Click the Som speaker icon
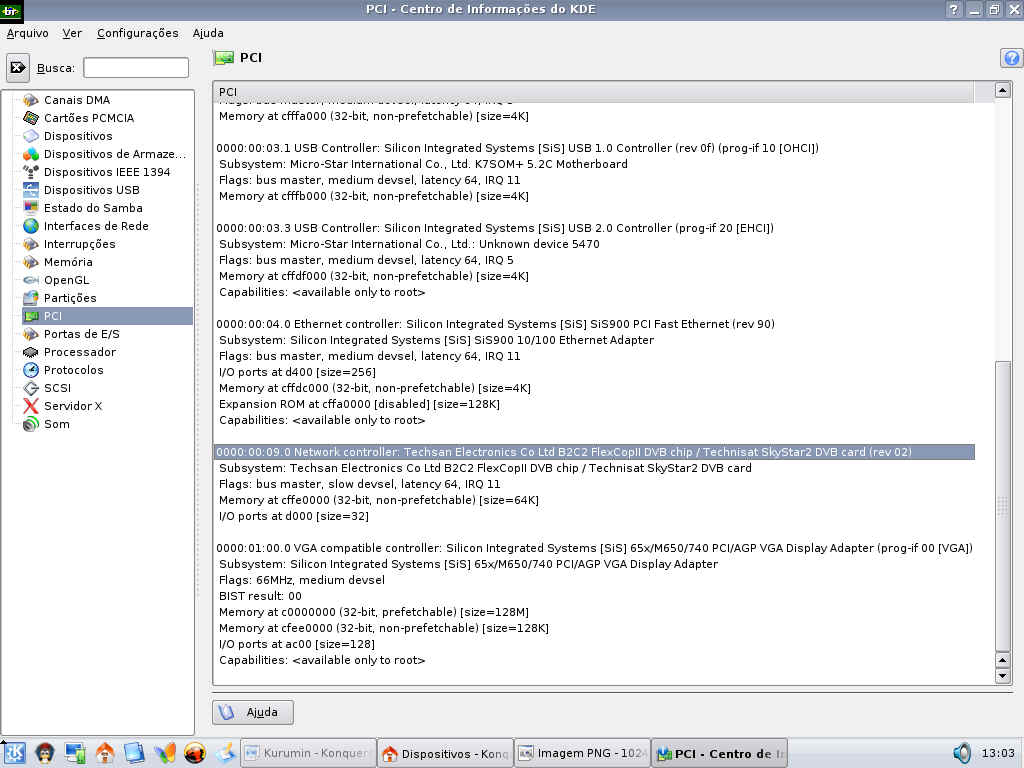The width and height of the screenshot is (1024, 768). click(x=31, y=424)
